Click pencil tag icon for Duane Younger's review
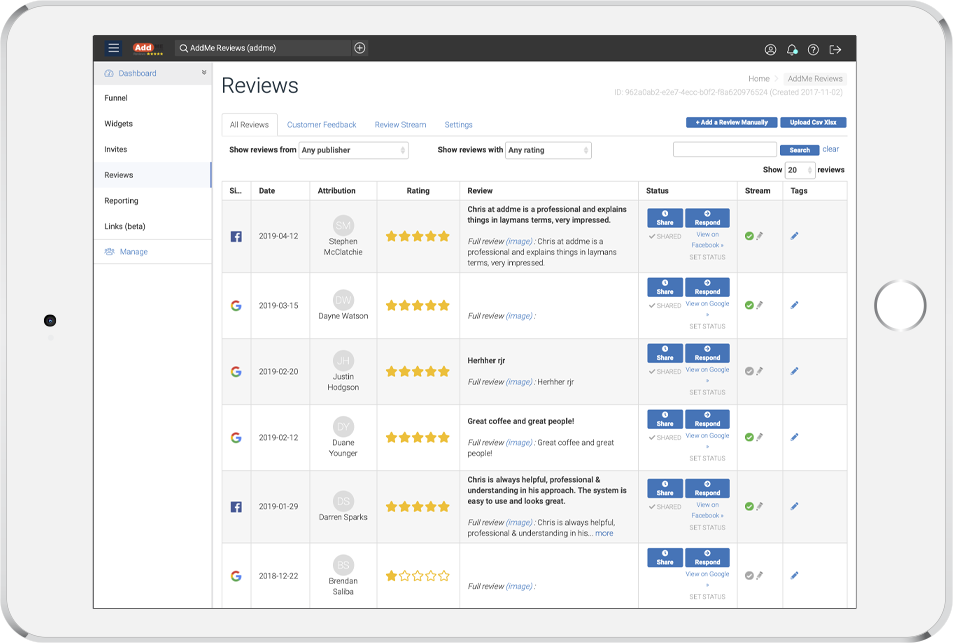The height and width of the screenshot is (643, 953). (x=795, y=437)
